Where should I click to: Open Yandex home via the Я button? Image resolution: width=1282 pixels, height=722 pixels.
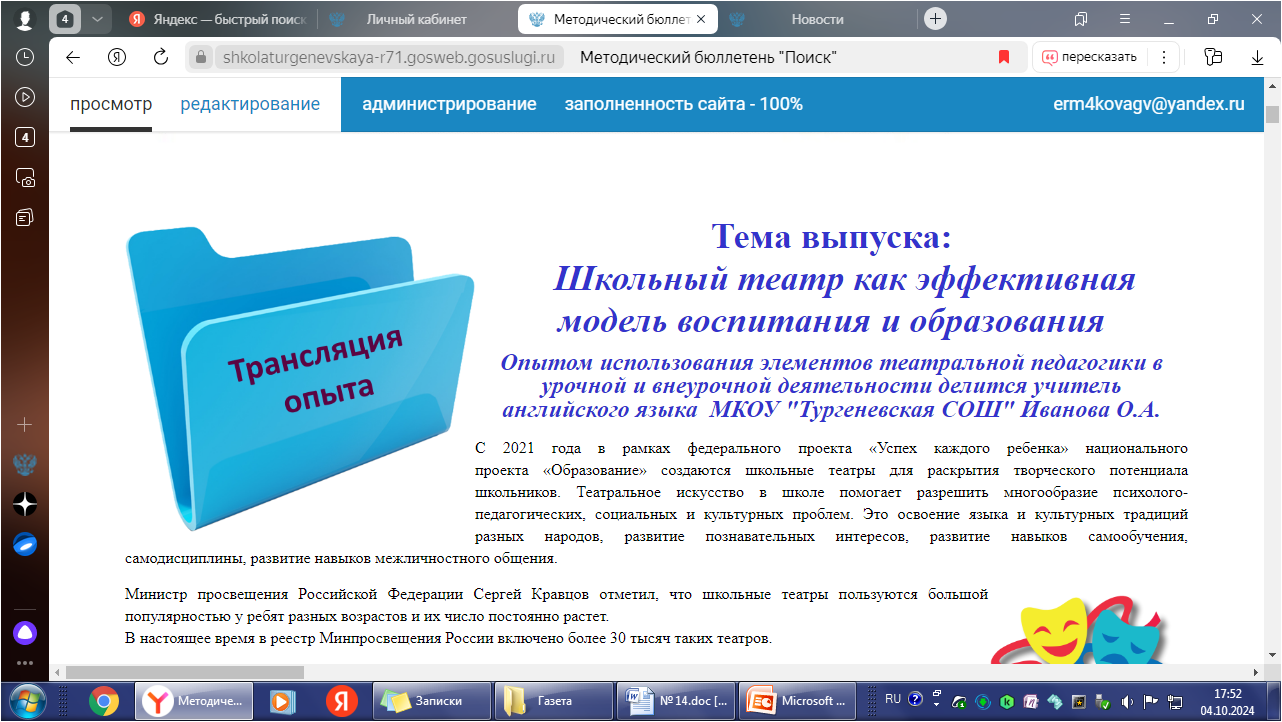pyautogui.click(x=117, y=57)
